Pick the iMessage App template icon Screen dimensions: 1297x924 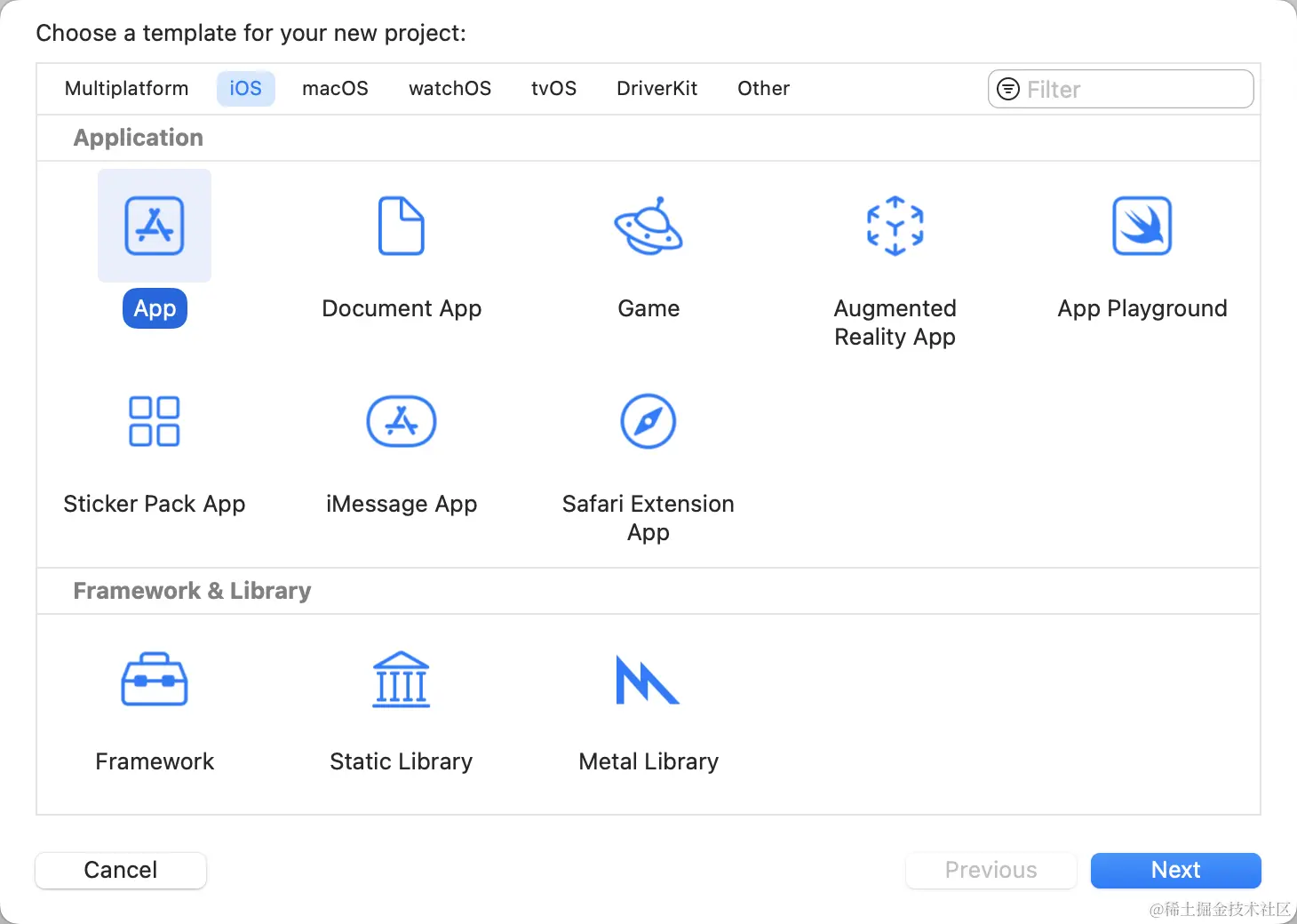pyautogui.click(x=402, y=421)
